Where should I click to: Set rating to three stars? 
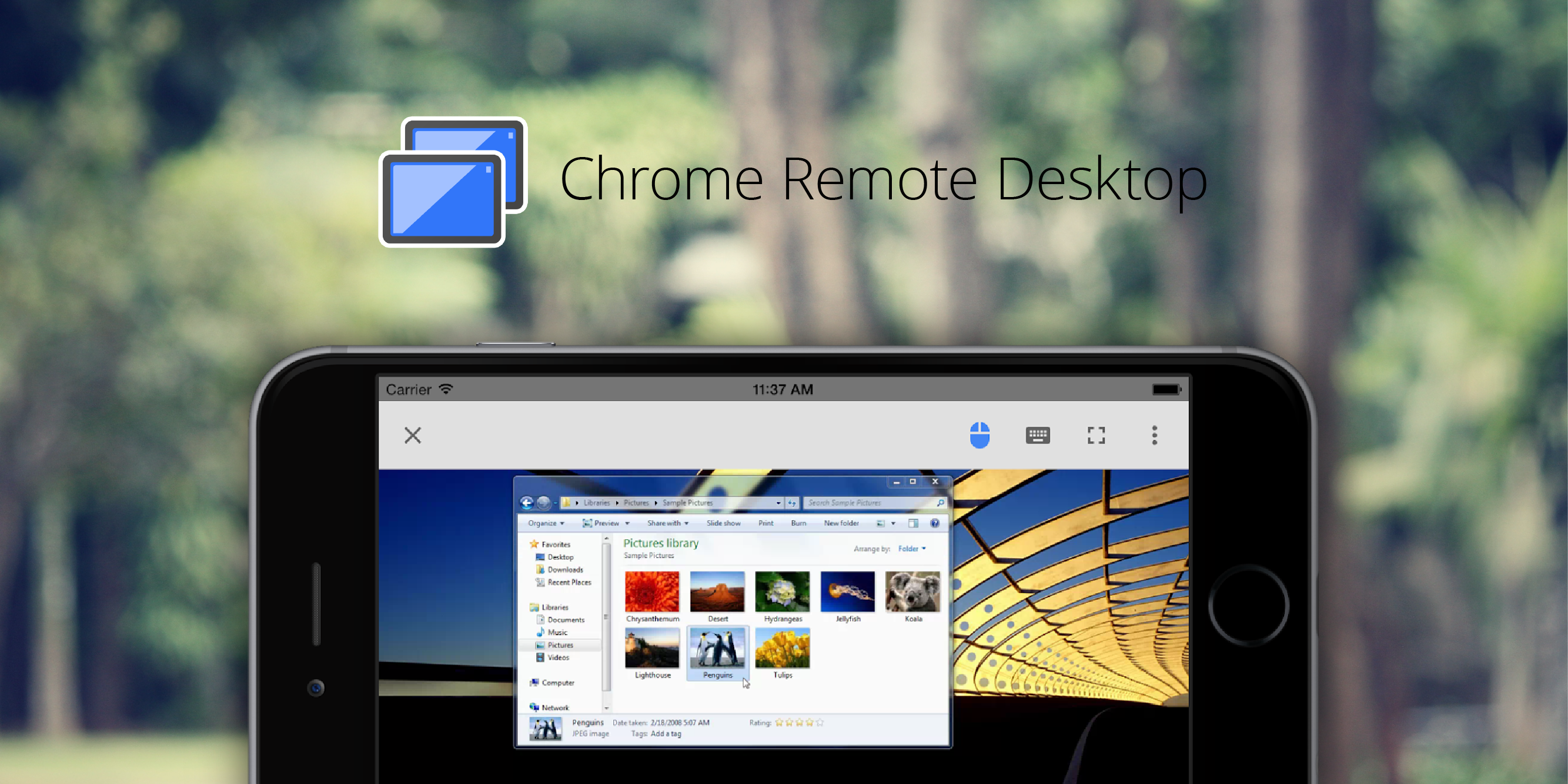click(x=799, y=722)
